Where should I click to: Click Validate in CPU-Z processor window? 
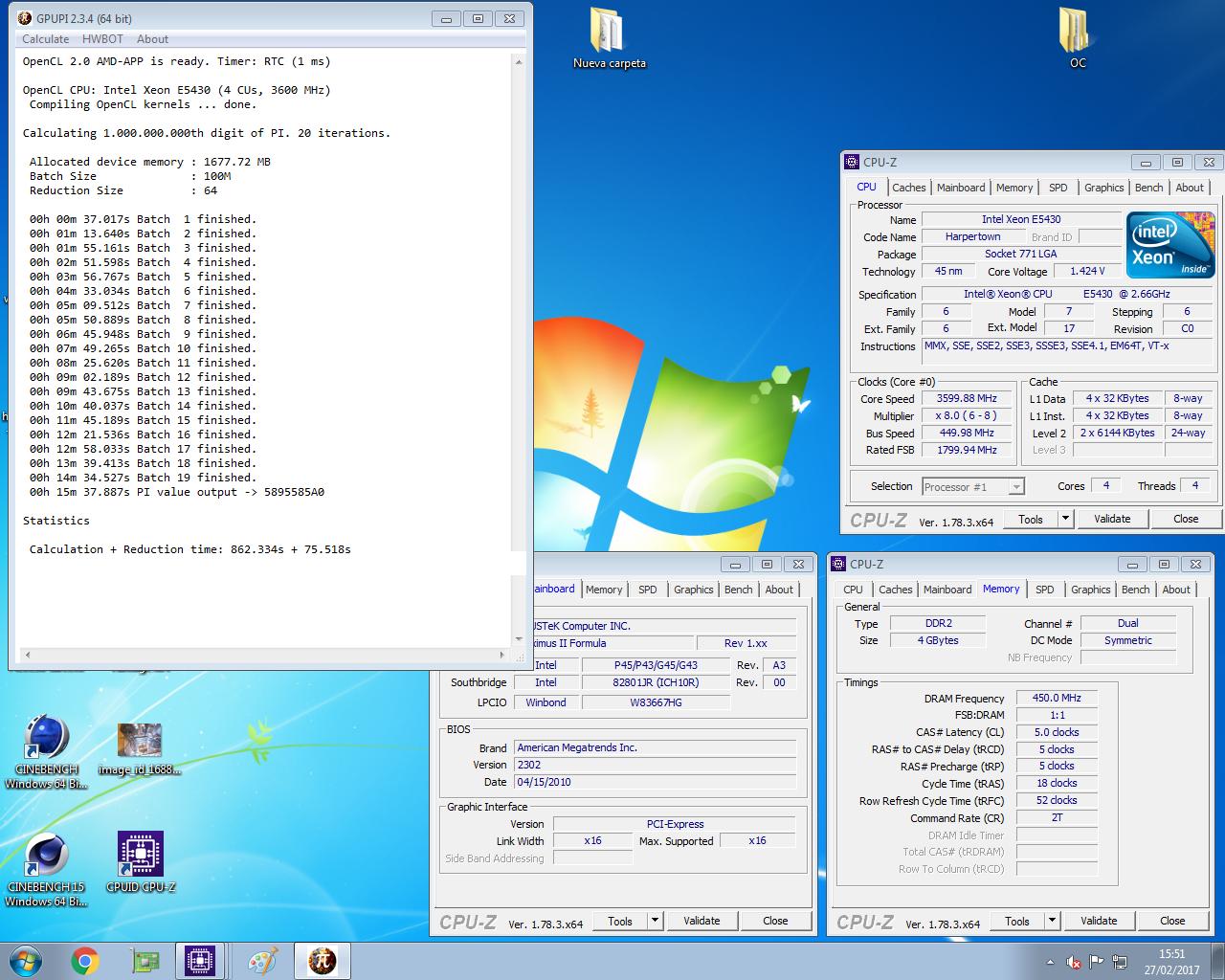1112,519
